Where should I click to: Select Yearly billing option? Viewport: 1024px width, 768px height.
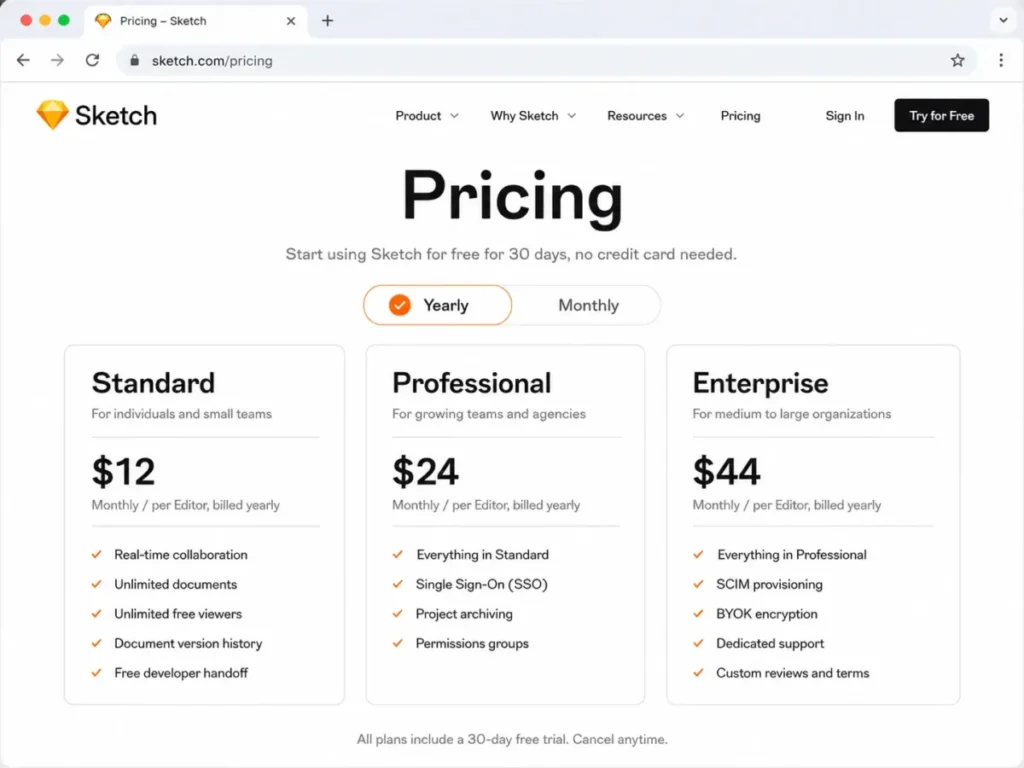(438, 305)
